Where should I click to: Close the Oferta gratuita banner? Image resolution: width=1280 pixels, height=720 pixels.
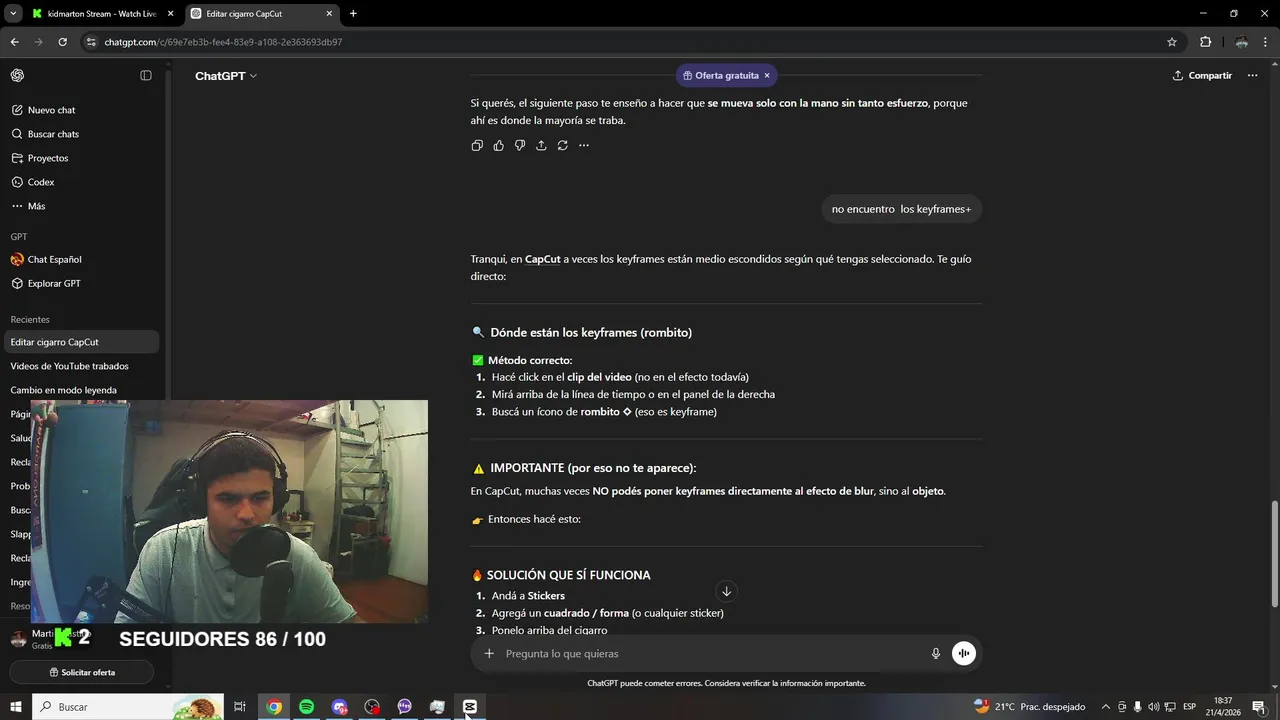tap(767, 76)
